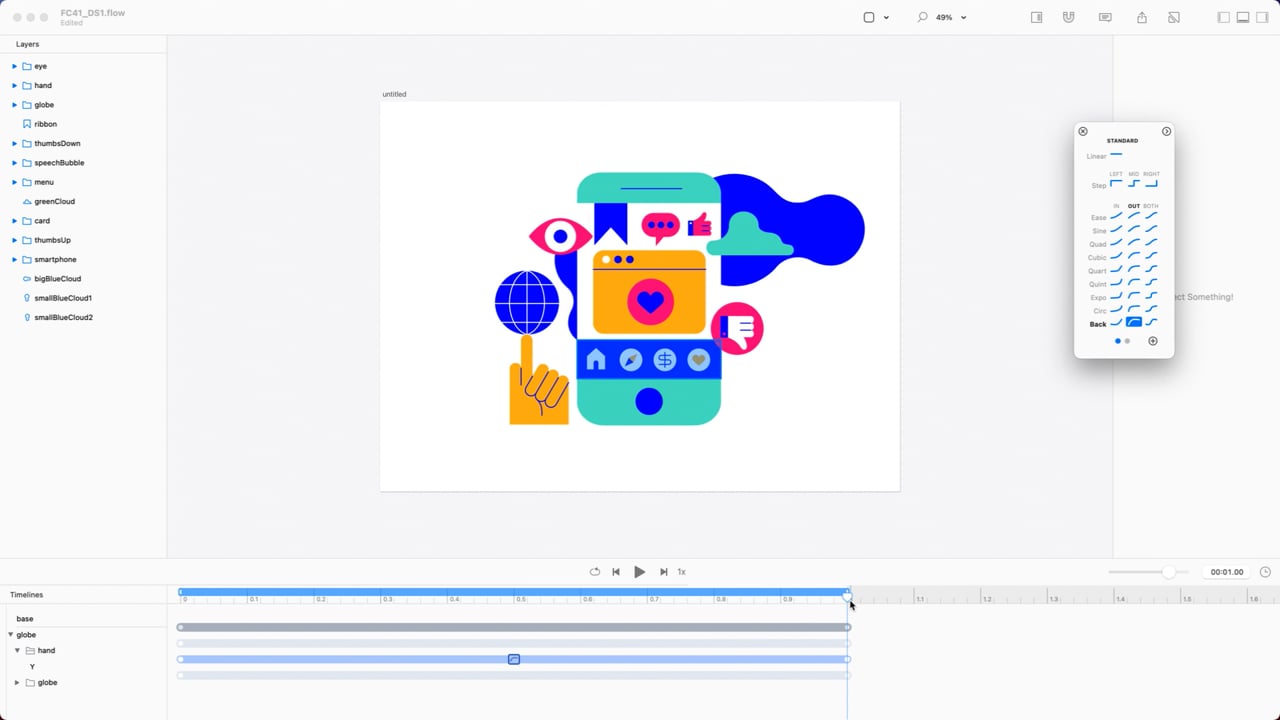This screenshot has width=1280, height=720.
Task: Select the Y property row
Action: tap(32, 666)
